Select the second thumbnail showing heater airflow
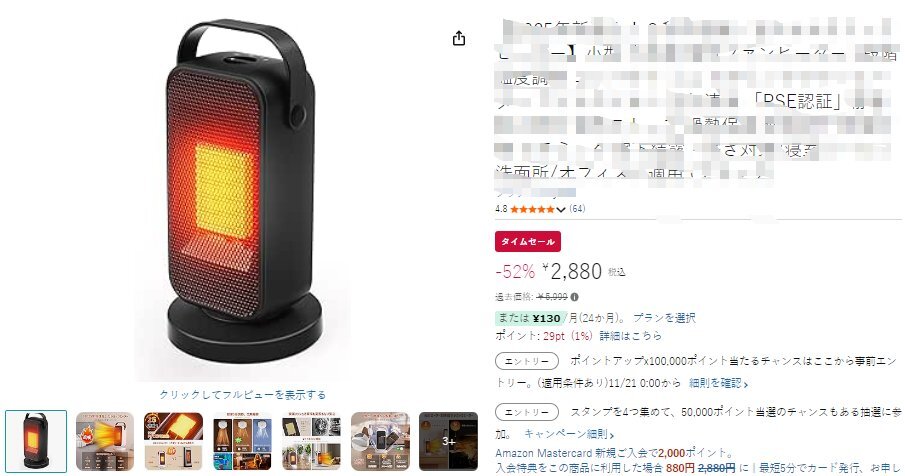Screen dimensions: 905x476 tap(105, 441)
